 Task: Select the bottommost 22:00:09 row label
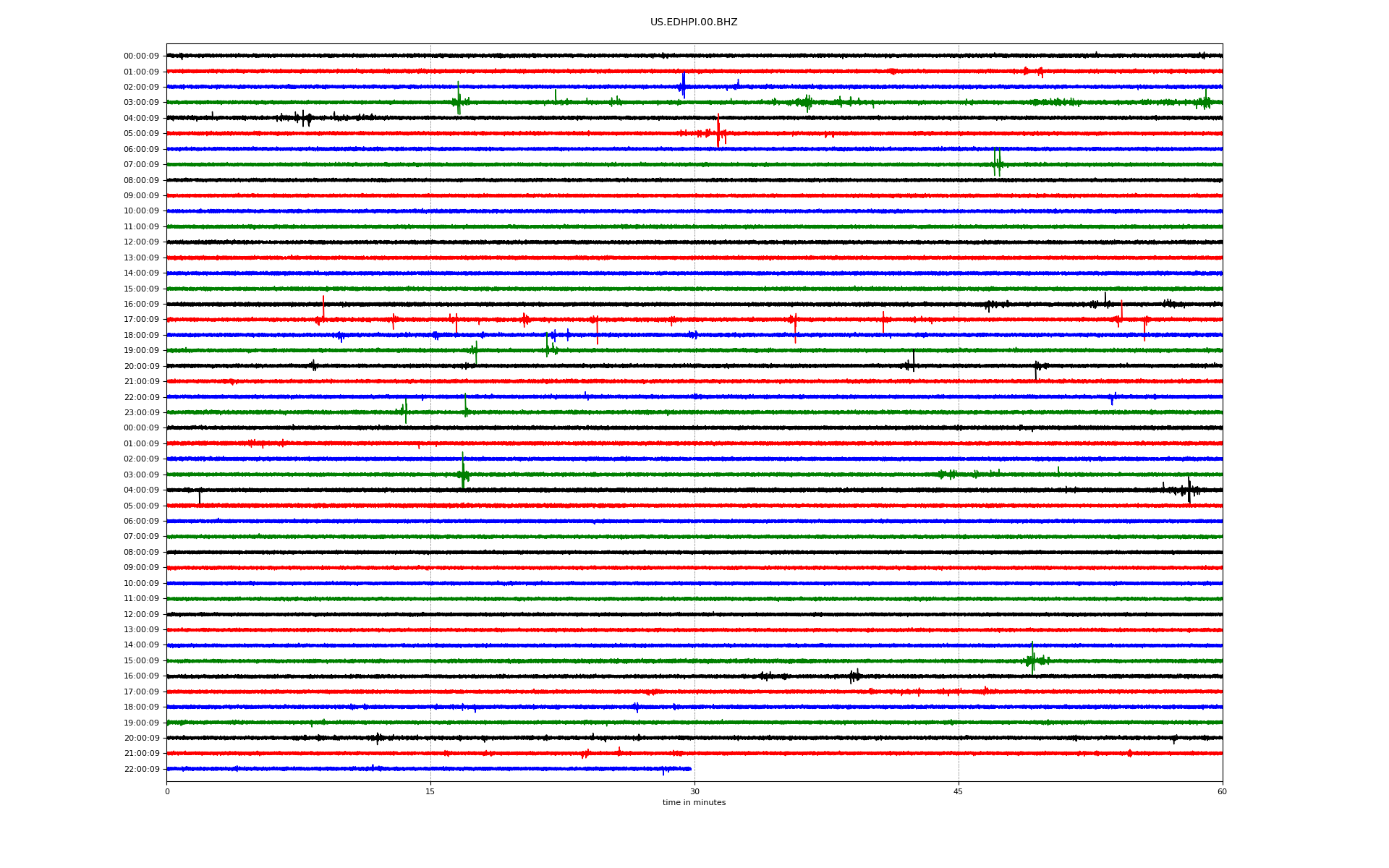(x=141, y=770)
